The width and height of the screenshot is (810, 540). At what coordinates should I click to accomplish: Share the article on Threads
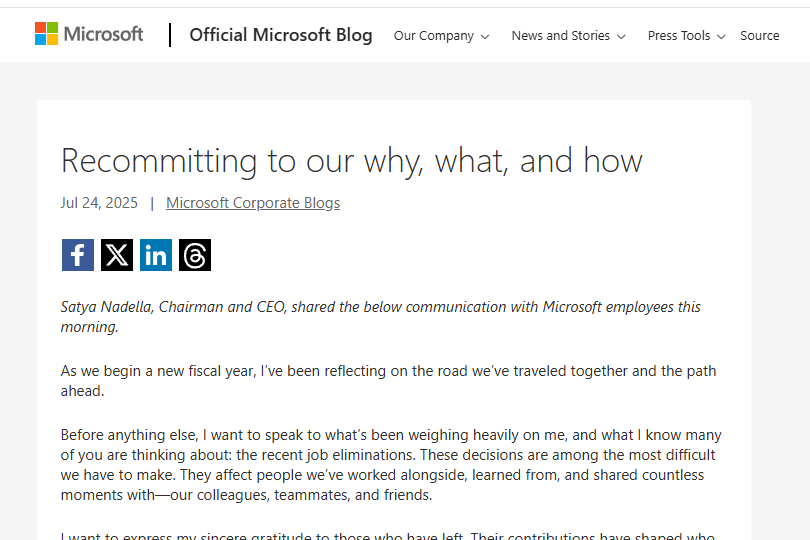(195, 255)
